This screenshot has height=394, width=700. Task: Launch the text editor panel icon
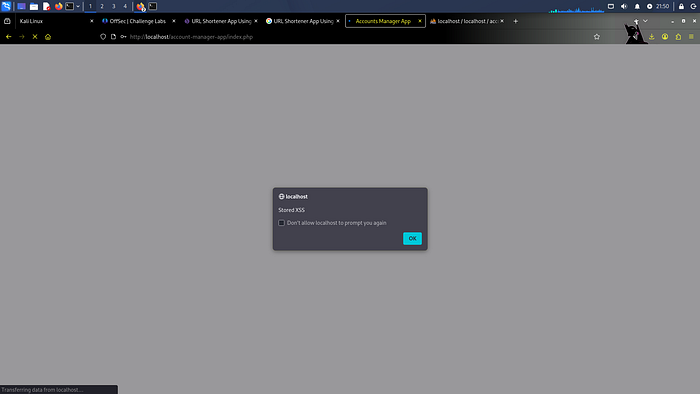46,6
